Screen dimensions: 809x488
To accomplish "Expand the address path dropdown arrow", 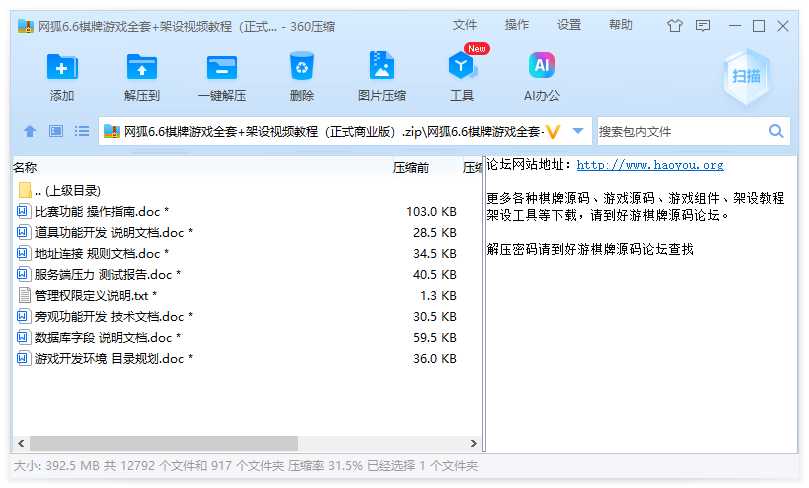I will pos(578,131).
